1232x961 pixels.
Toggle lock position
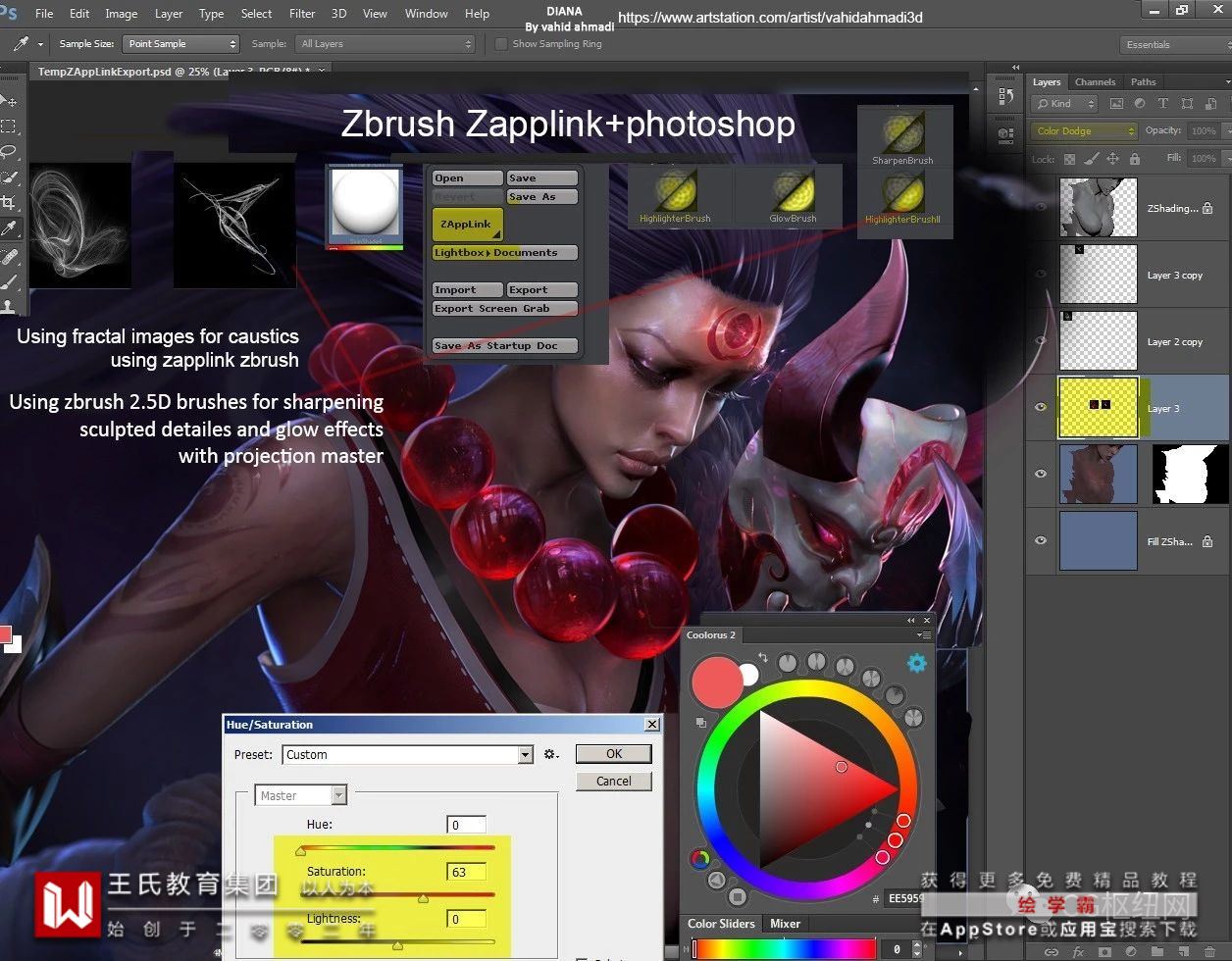[x=1113, y=158]
